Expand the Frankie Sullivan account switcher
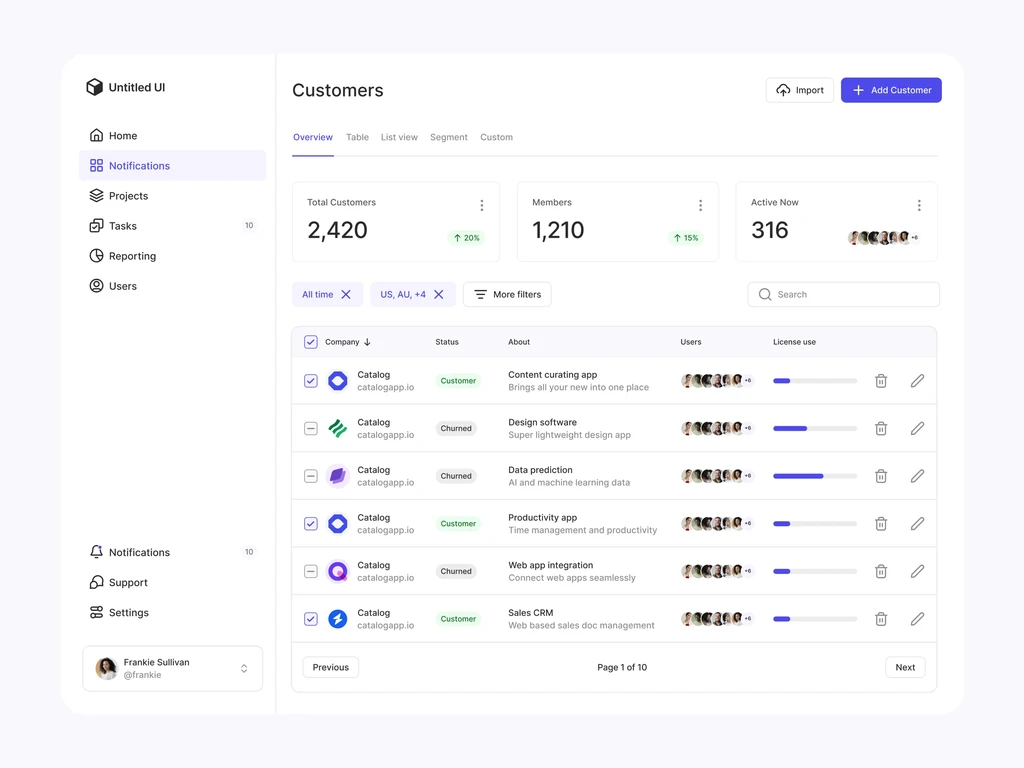The width and height of the screenshot is (1024, 768). (x=244, y=668)
